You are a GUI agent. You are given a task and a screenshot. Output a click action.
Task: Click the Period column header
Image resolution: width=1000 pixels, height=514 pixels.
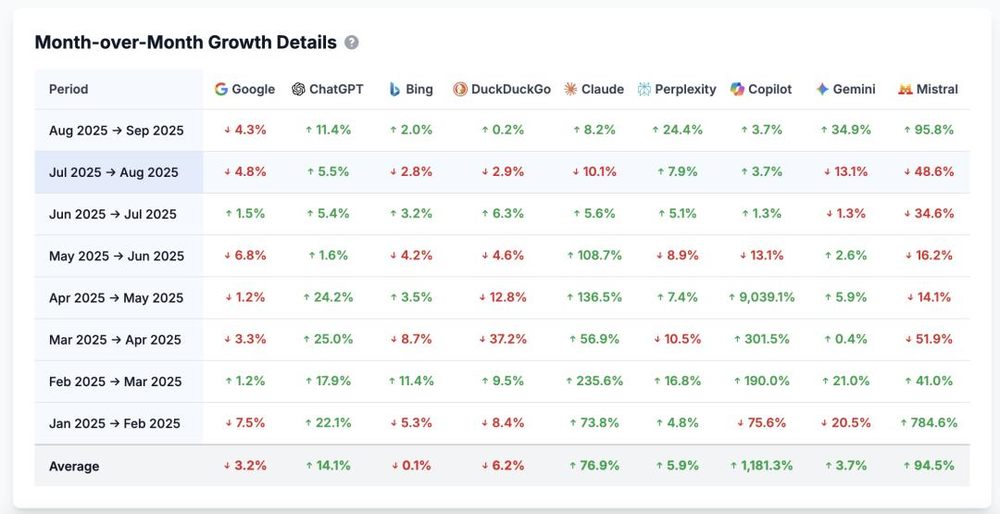pos(68,89)
